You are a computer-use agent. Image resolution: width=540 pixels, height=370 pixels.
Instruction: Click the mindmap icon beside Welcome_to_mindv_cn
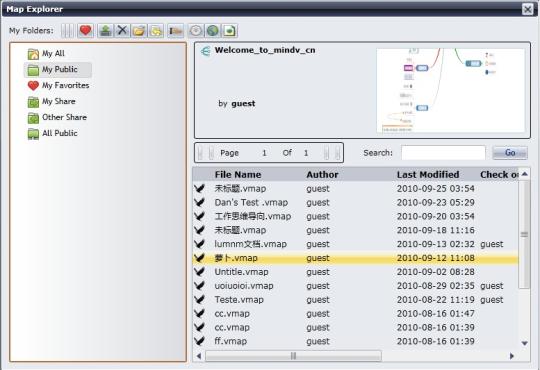click(206, 51)
